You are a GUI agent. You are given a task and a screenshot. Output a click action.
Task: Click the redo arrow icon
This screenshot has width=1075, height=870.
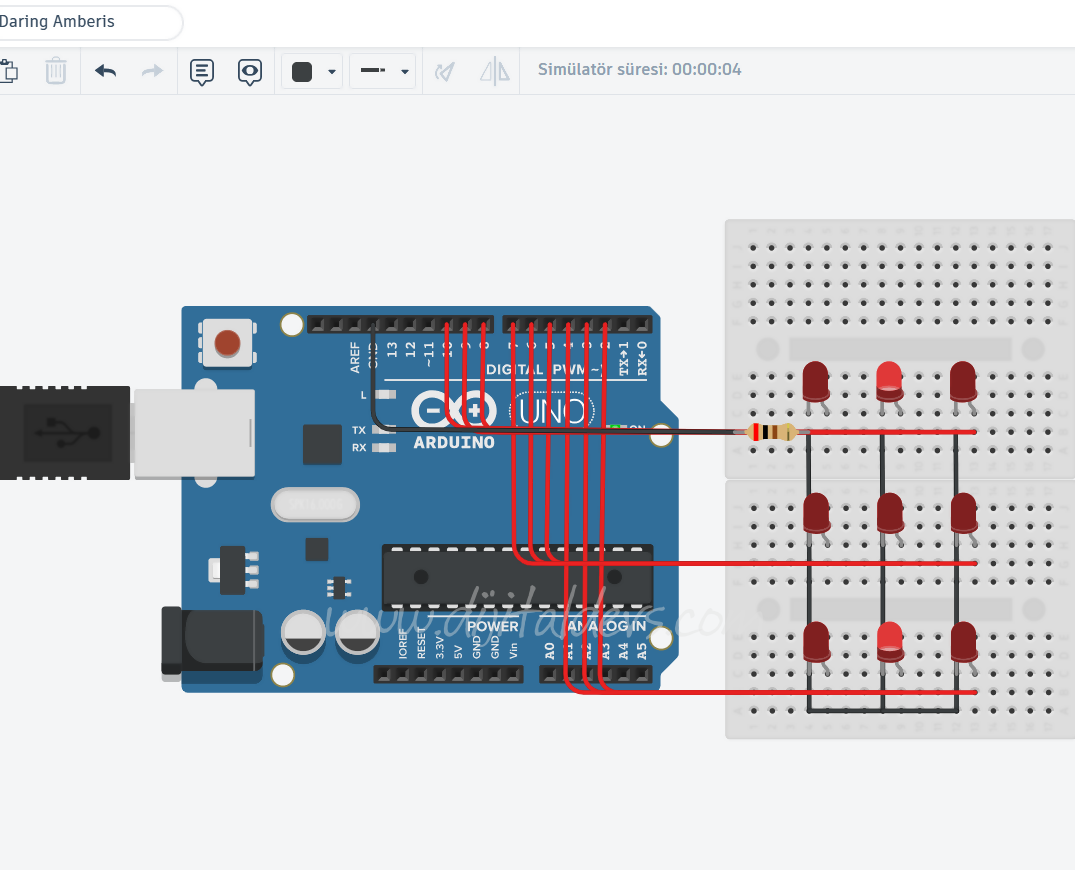coord(152,71)
